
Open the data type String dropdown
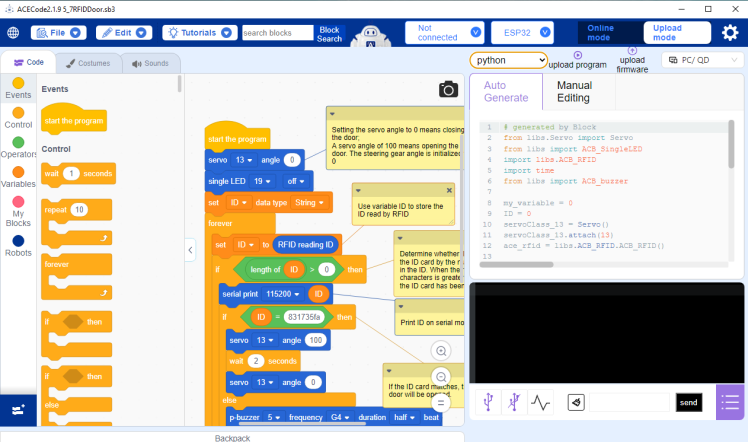pos(309,203)
